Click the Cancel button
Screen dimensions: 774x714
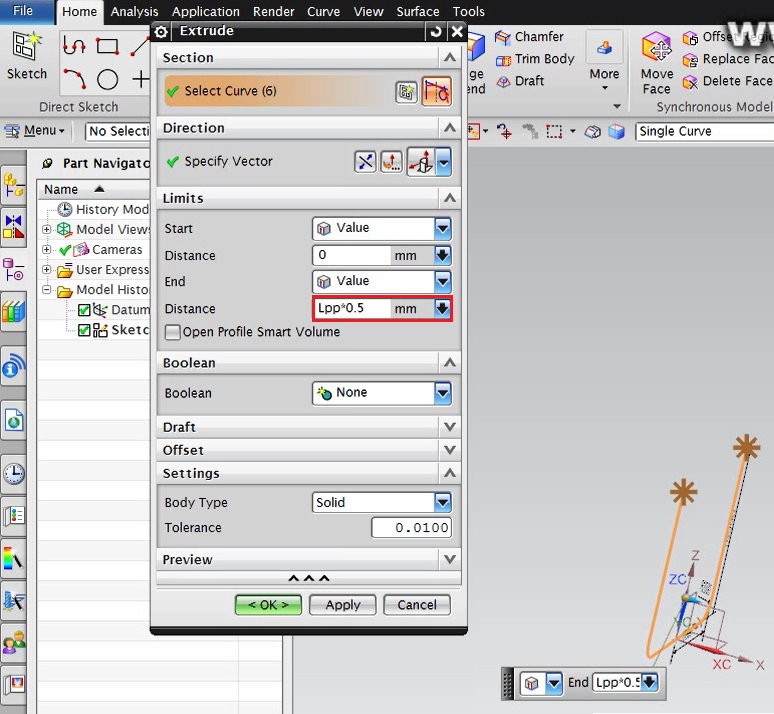coord(417,605)
